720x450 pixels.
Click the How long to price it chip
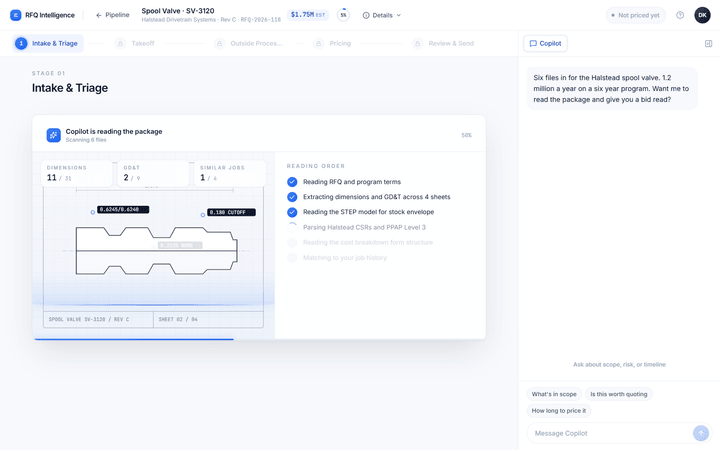pyautogui.click(x=559, y=411)
